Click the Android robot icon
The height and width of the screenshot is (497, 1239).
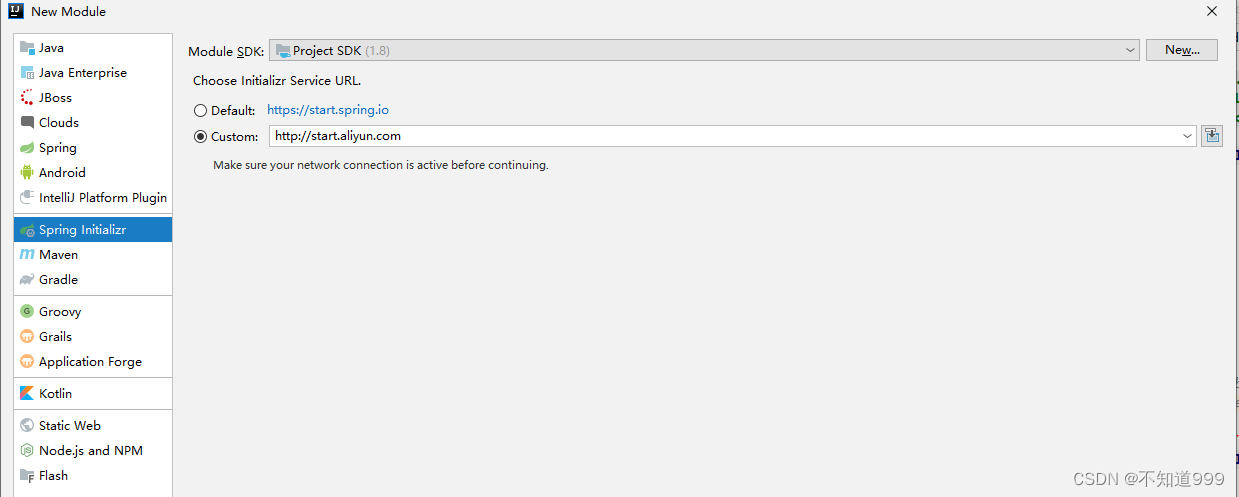(27, 173)
